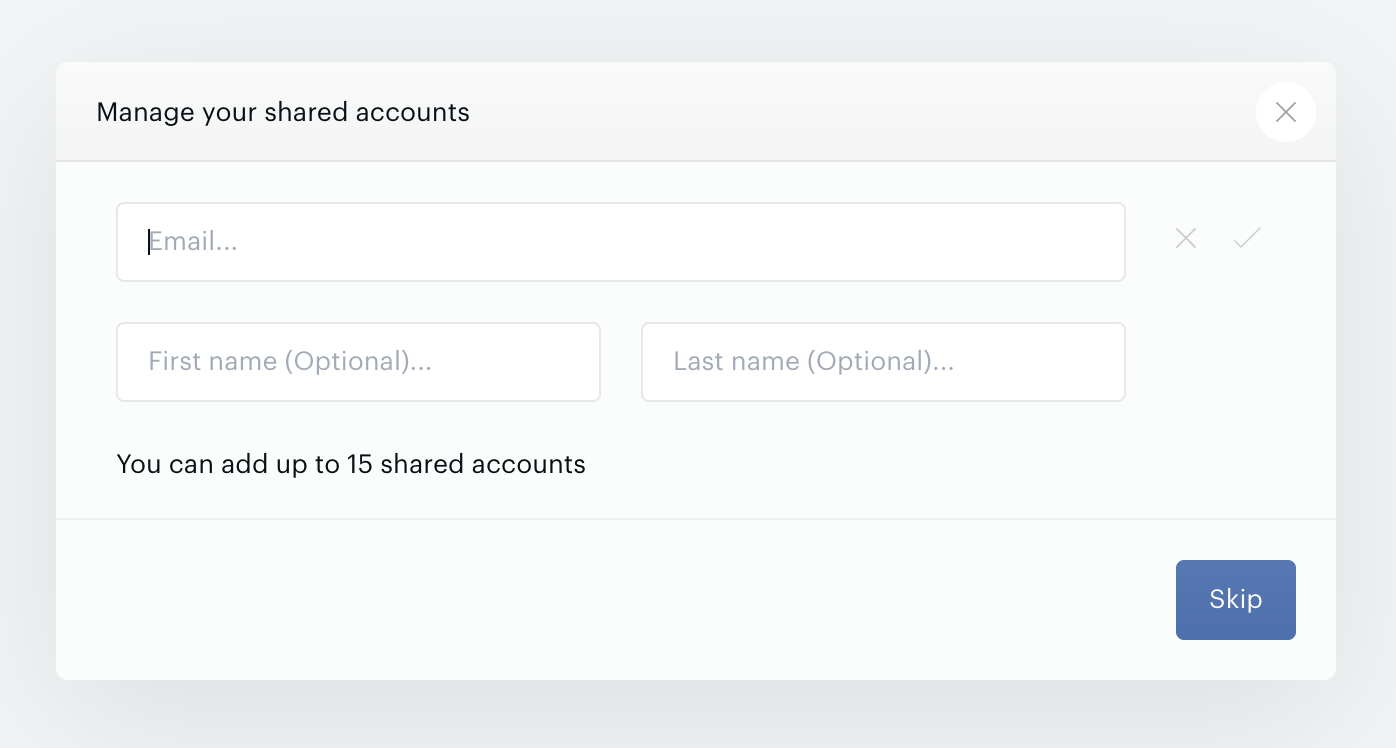The image size is (1396, 748).
Task: Click the Skip button
Action: click(x=1236, y=600)
